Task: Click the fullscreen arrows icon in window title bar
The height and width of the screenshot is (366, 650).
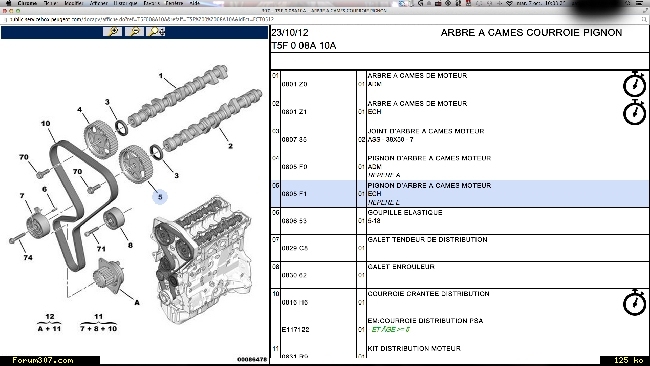Action: (644, 11)
